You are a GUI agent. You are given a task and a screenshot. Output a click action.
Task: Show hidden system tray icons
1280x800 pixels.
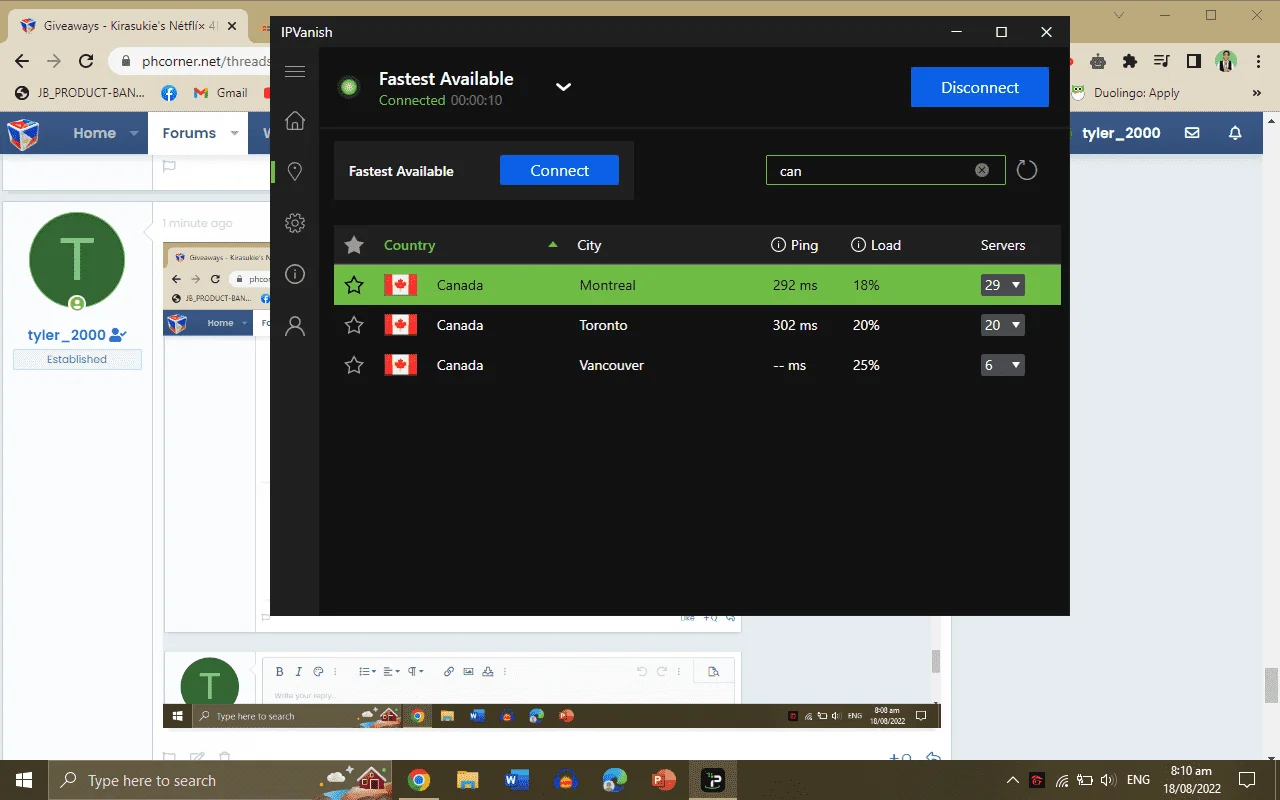(1013, 780)
